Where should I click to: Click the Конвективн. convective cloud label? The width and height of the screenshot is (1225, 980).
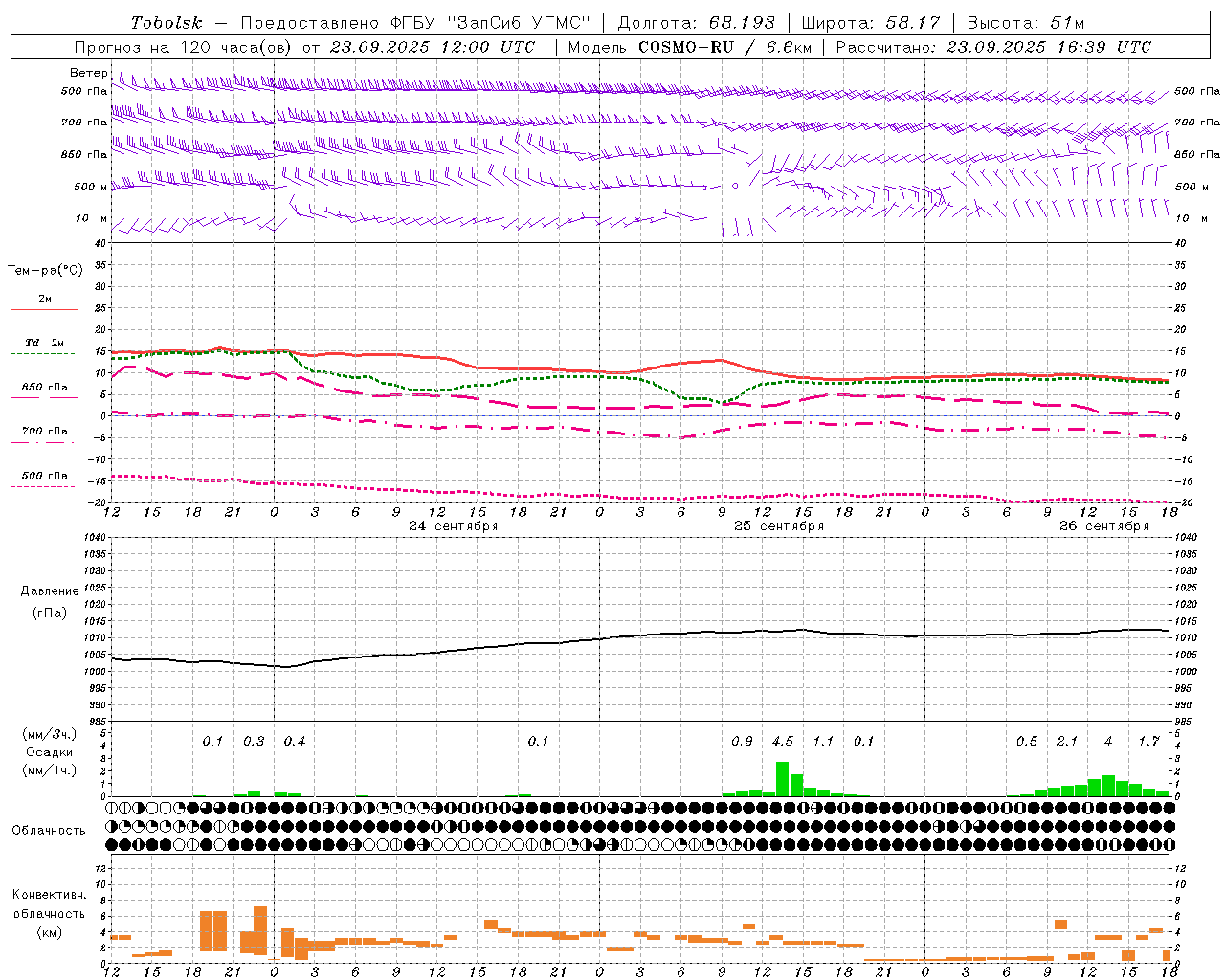(x=49, y=895)
